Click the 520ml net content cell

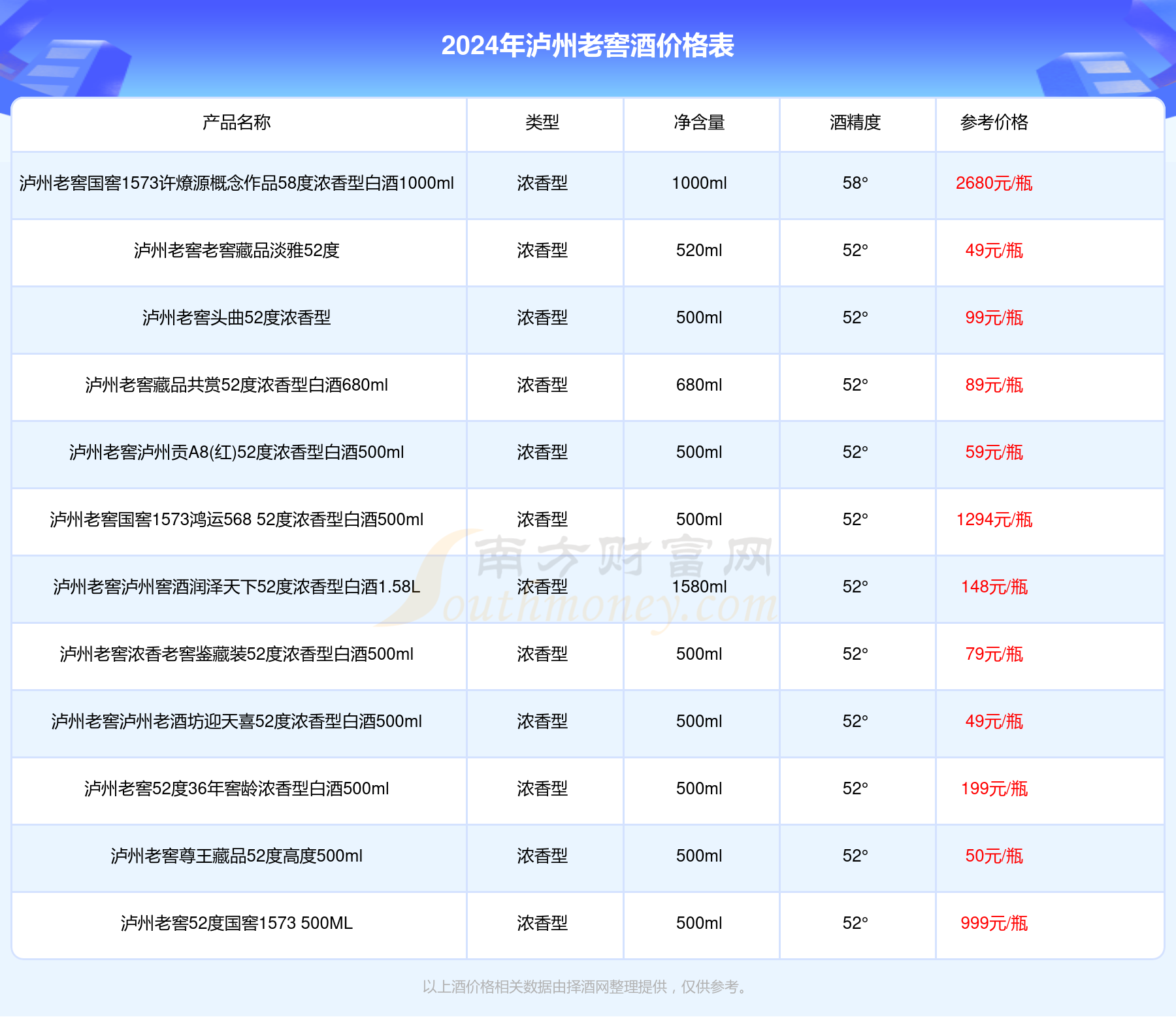[699, 251]
